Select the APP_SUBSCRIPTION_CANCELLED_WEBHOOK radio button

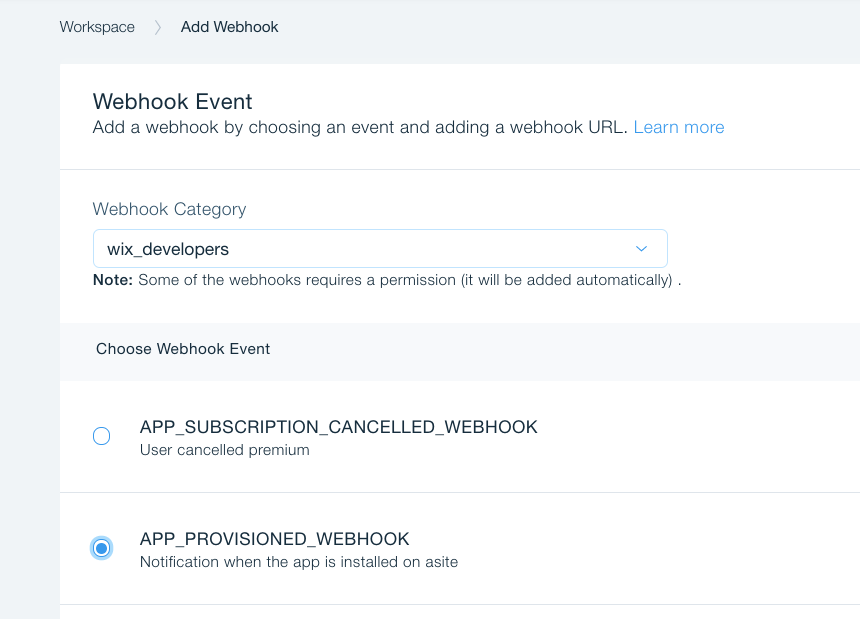tap(101, 436)
